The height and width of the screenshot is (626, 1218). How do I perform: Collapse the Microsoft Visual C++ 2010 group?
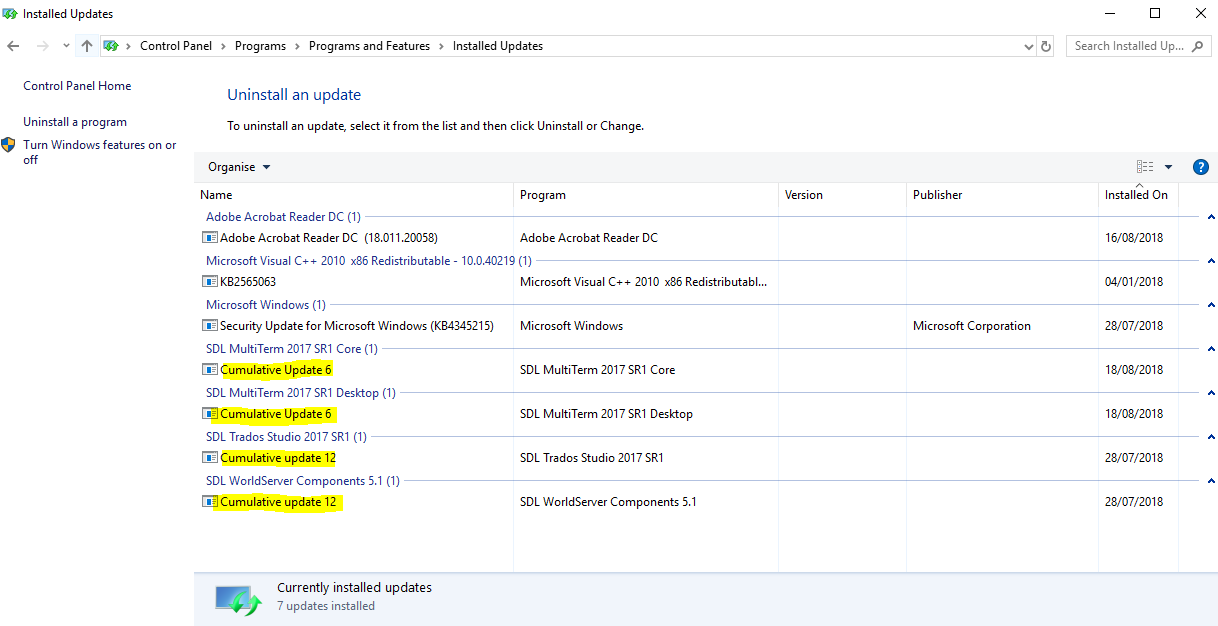point(1211,261)
